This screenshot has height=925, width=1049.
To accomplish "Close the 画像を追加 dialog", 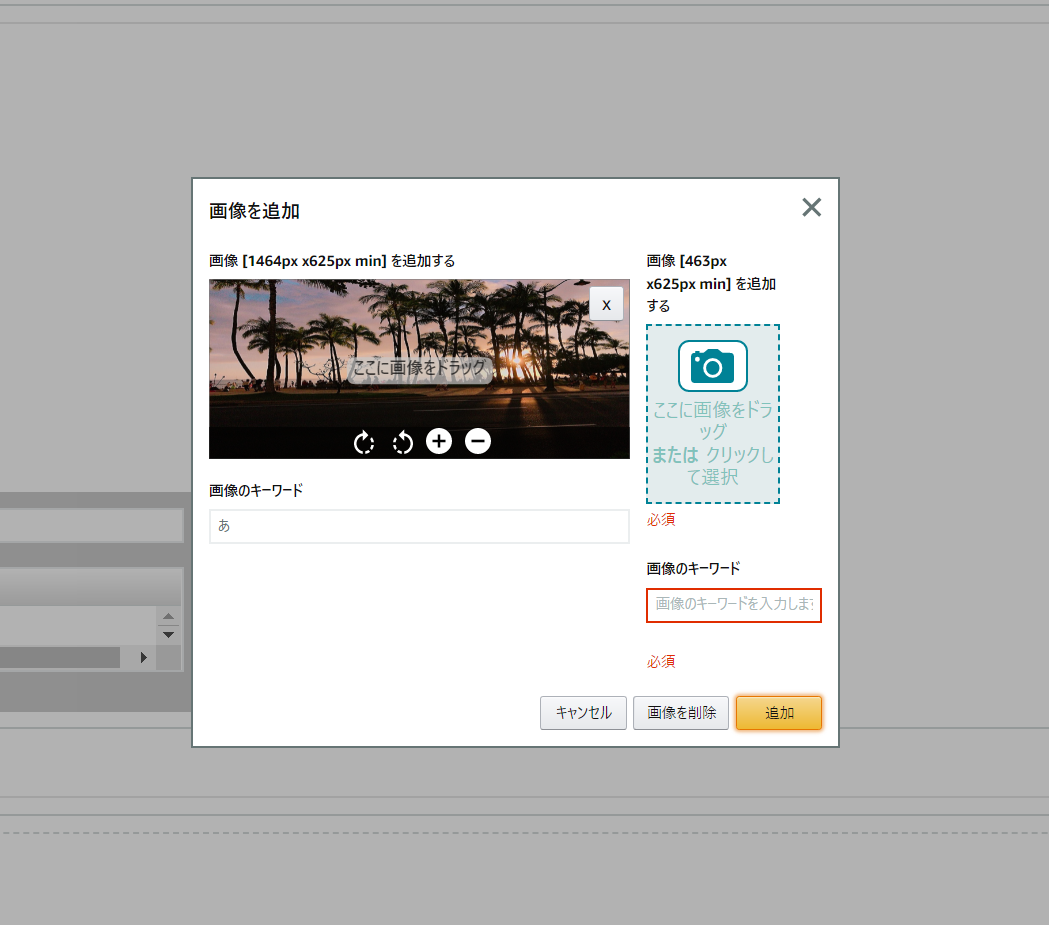I will coord(812,207).
